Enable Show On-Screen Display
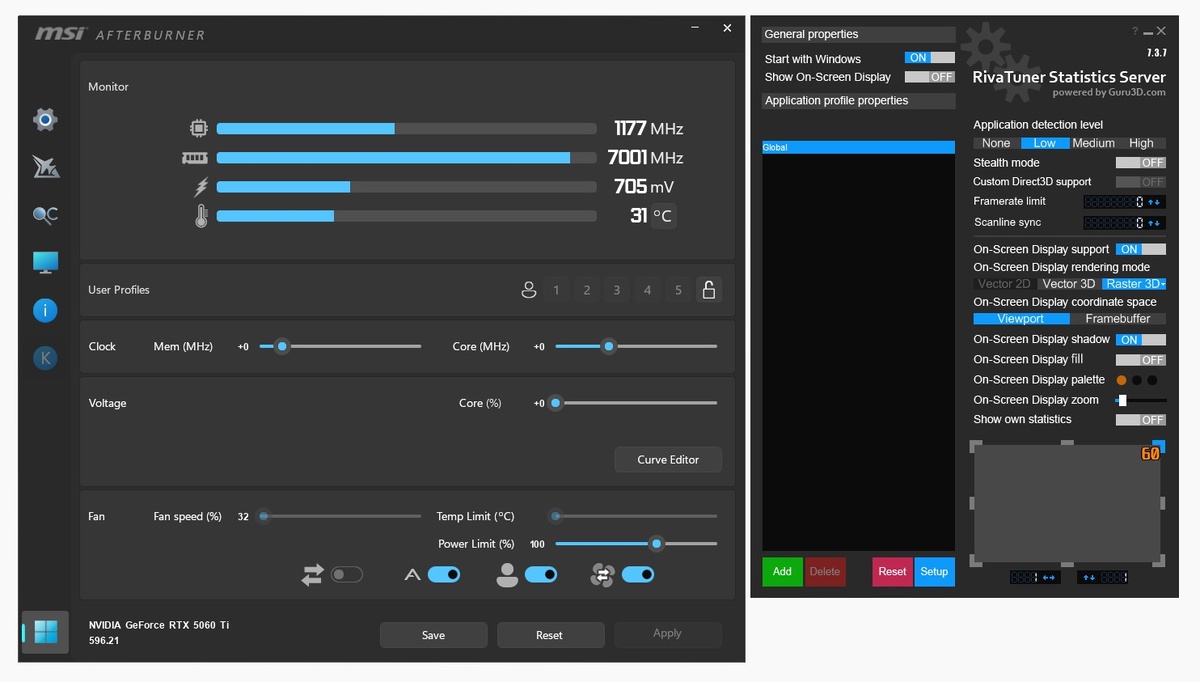Image resolution: width=1200 pixels, height=682 pixels. point(929,76)
